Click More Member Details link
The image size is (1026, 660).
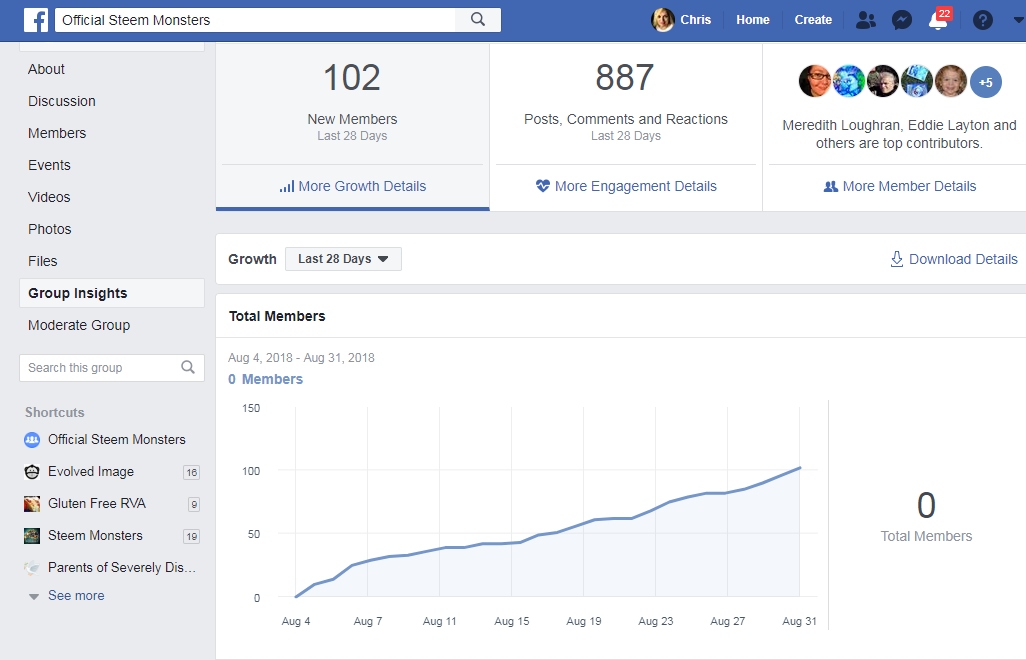900,186
